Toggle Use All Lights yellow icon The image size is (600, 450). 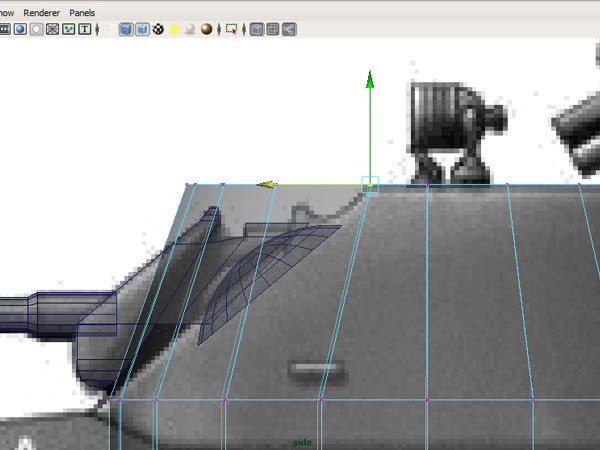click(174, 29)
